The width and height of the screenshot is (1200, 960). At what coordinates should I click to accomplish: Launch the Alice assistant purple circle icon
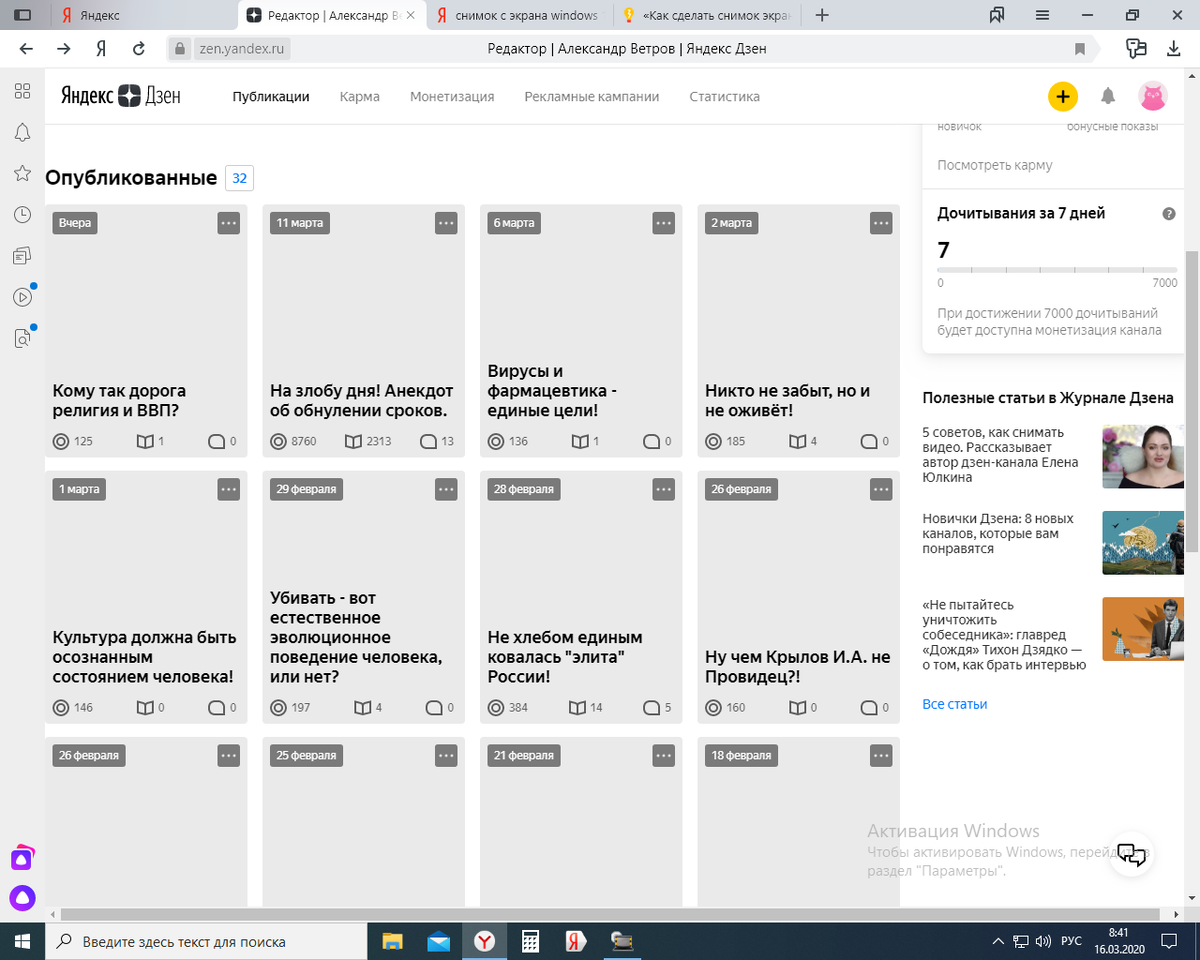pos(22,897)
